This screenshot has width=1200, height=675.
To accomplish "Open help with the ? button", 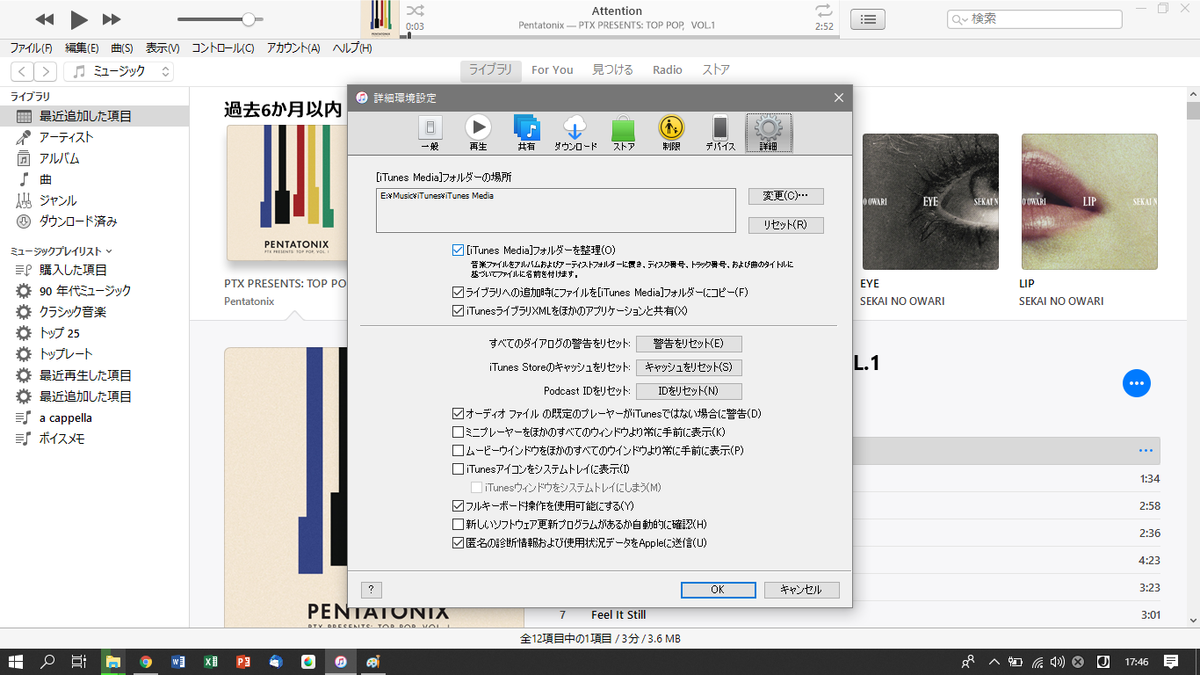I will pyautogui.click(x=371, y=590).
